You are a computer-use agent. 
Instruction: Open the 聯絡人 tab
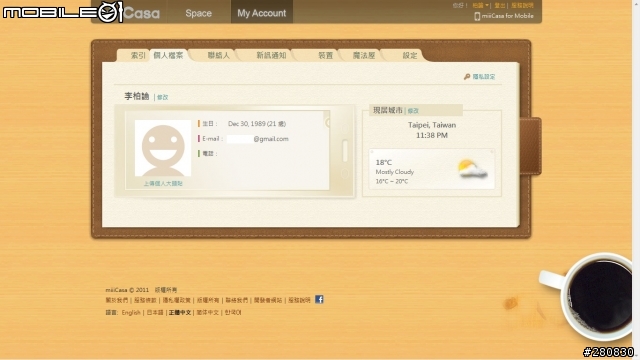[x=219, y=55]
